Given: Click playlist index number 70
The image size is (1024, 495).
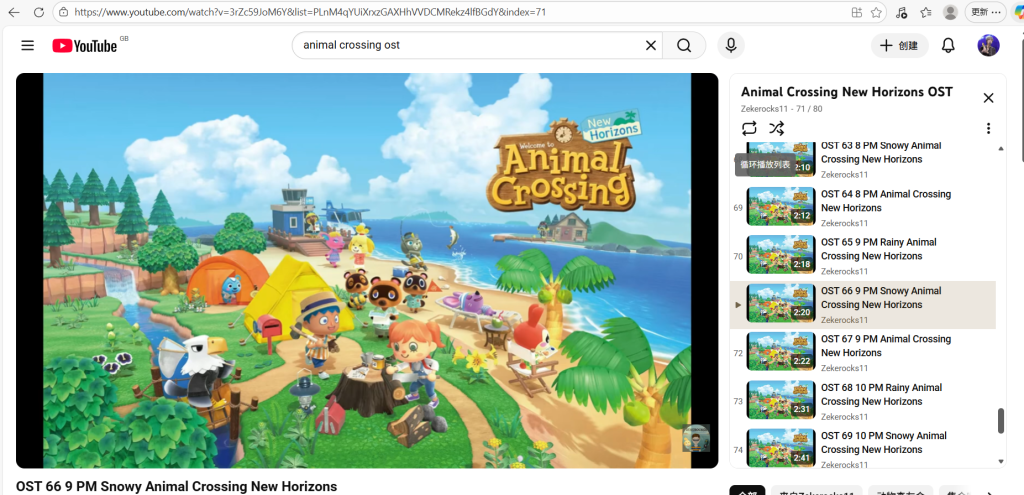Looking at the screenshot, I should click(x=738, y=256).
